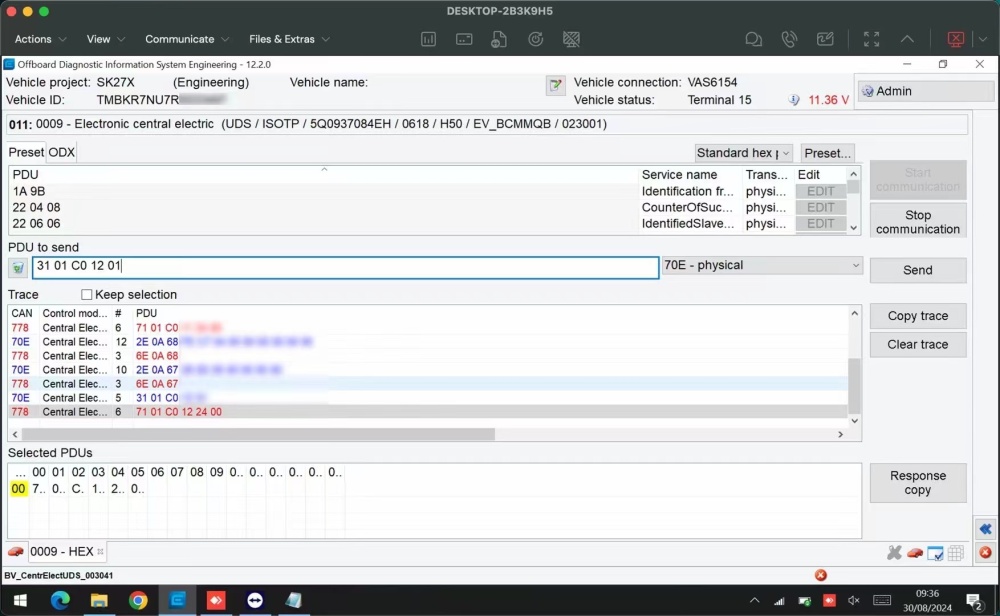
Task: Enable the Keep selection checkbox
Action: [87, 295]
